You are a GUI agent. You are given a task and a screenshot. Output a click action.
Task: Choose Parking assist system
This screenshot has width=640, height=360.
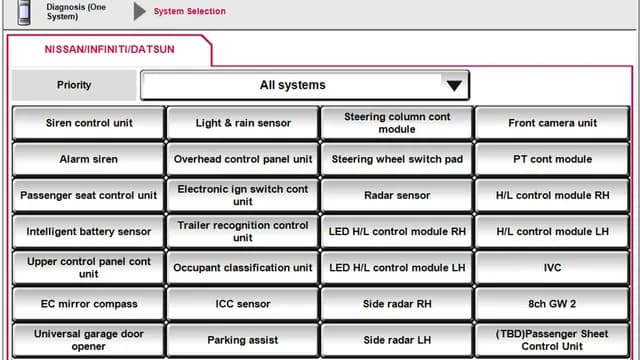click(x=243, y=340)
